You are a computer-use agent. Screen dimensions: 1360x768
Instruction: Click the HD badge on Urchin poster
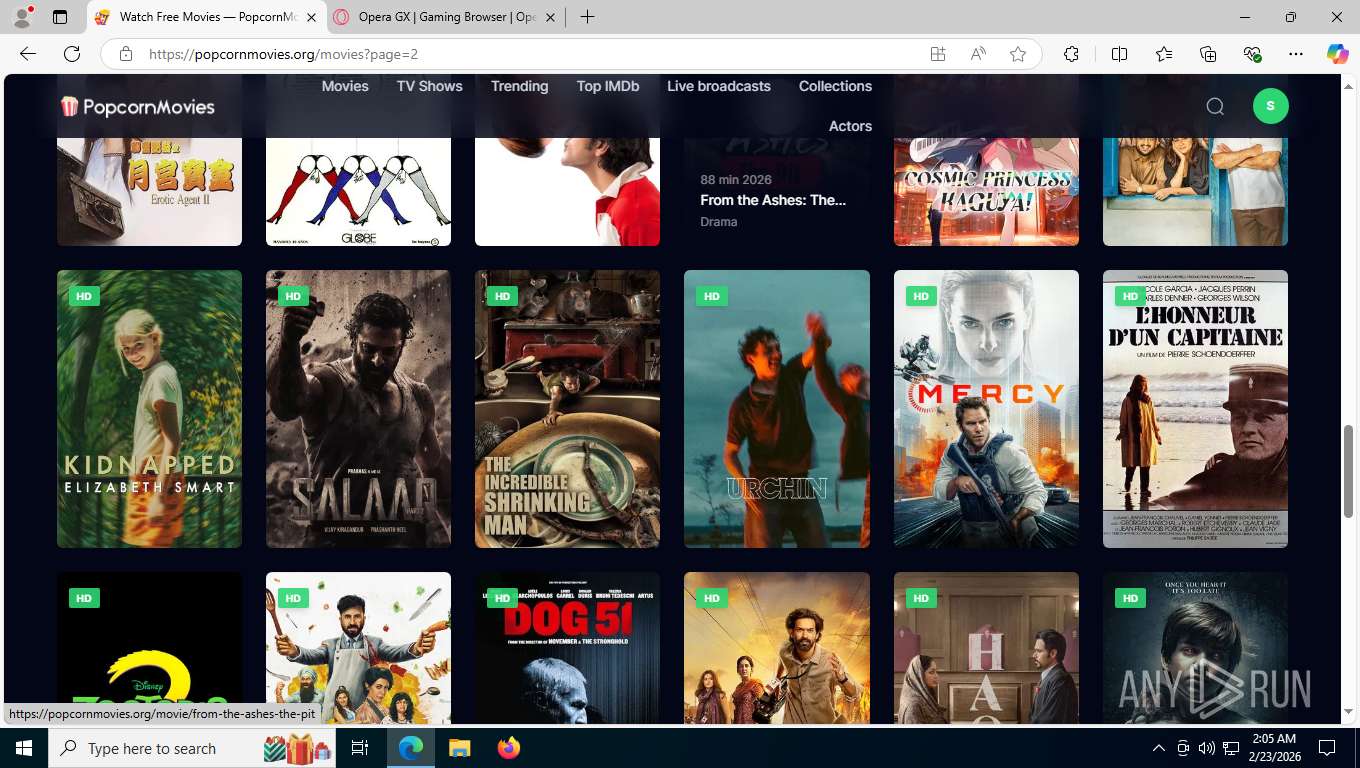point(712,296)
